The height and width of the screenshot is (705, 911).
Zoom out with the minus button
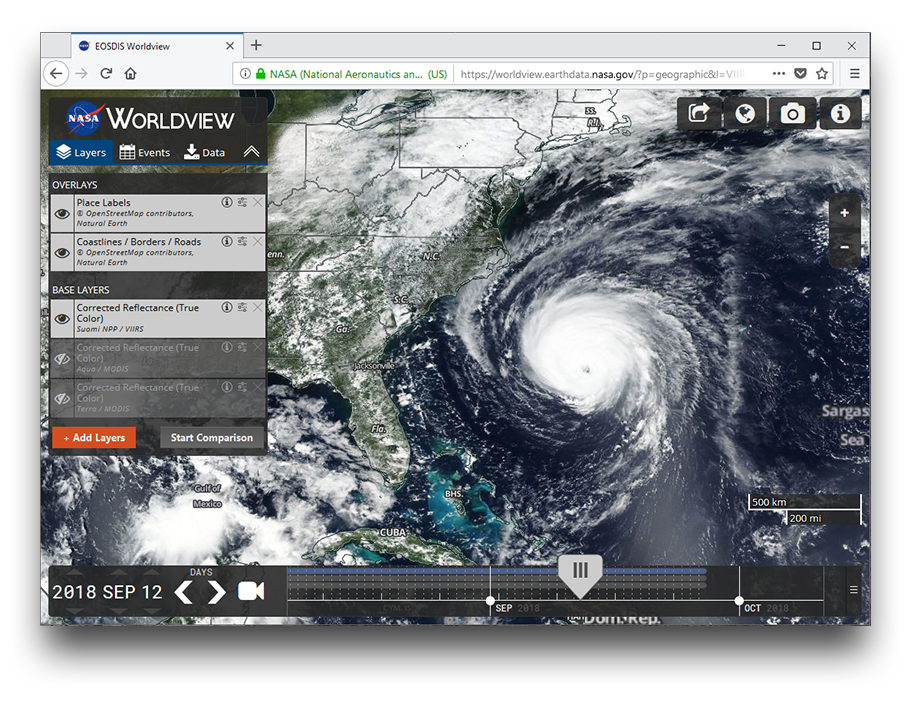[x=844, y=247]
